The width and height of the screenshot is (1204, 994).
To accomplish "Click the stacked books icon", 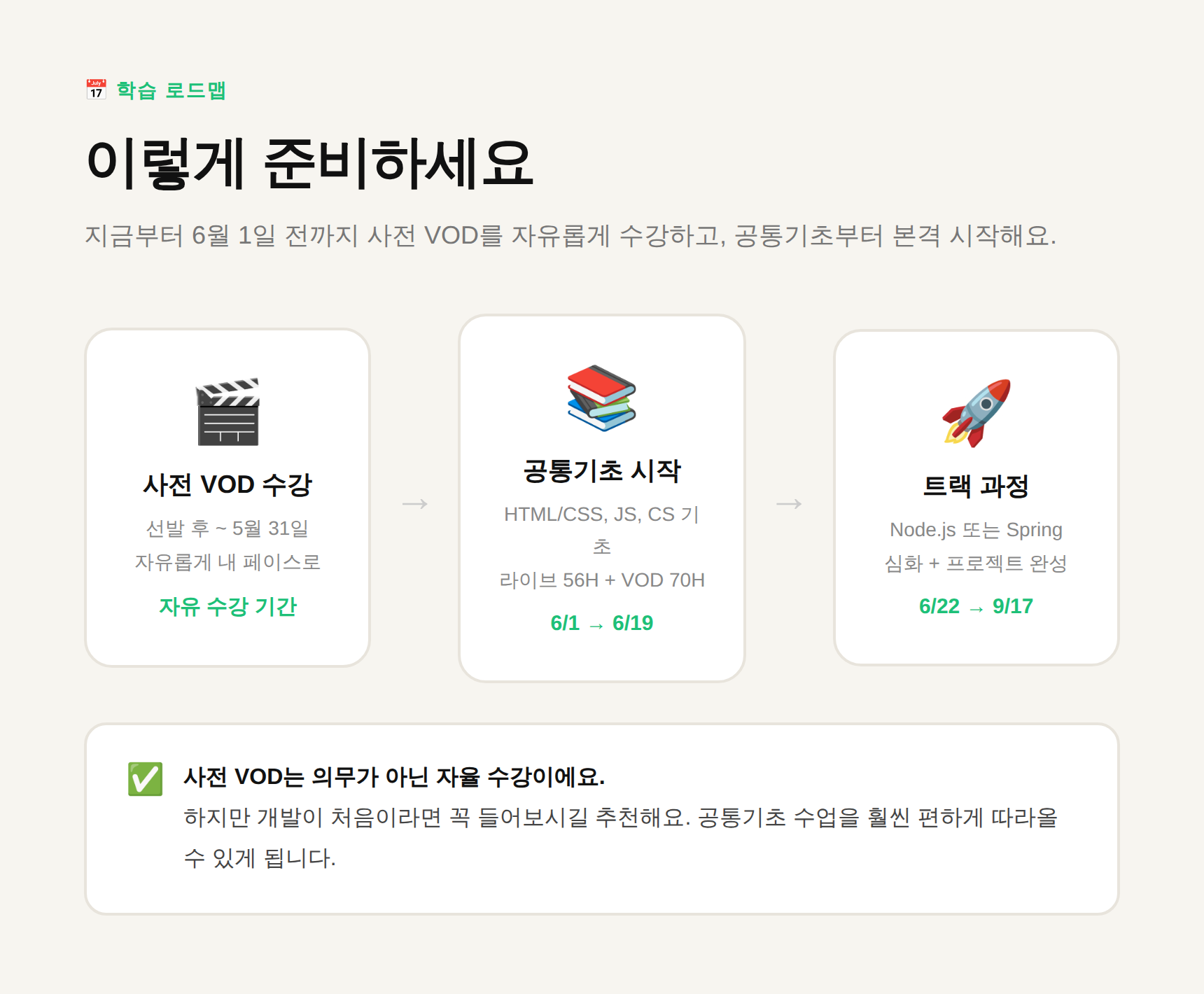I will (x=601, y=398).
